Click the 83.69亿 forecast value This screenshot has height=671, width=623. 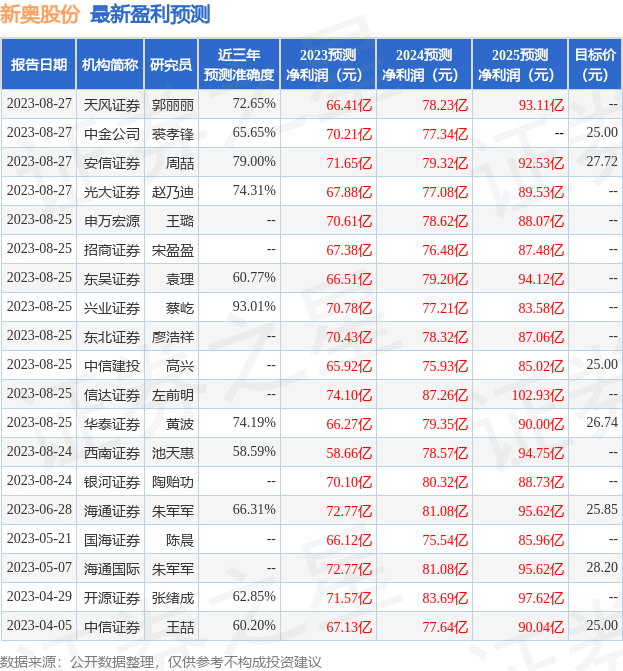click(x=445, y=599)
